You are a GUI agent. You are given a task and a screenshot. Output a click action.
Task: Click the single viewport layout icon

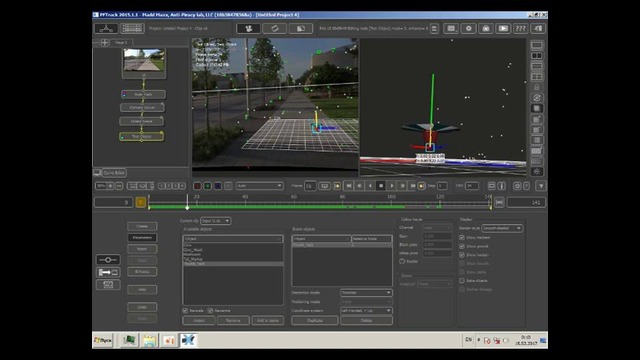(x=537, y=45)
